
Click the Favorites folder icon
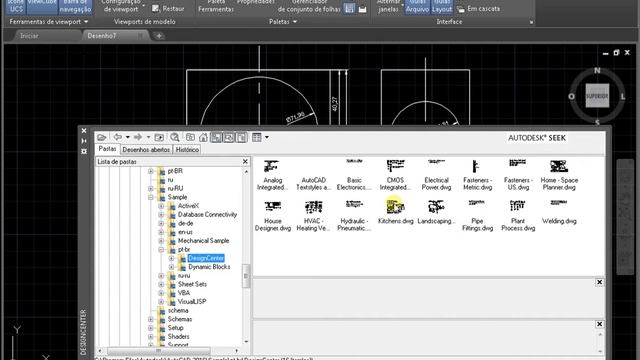(190, 138)
